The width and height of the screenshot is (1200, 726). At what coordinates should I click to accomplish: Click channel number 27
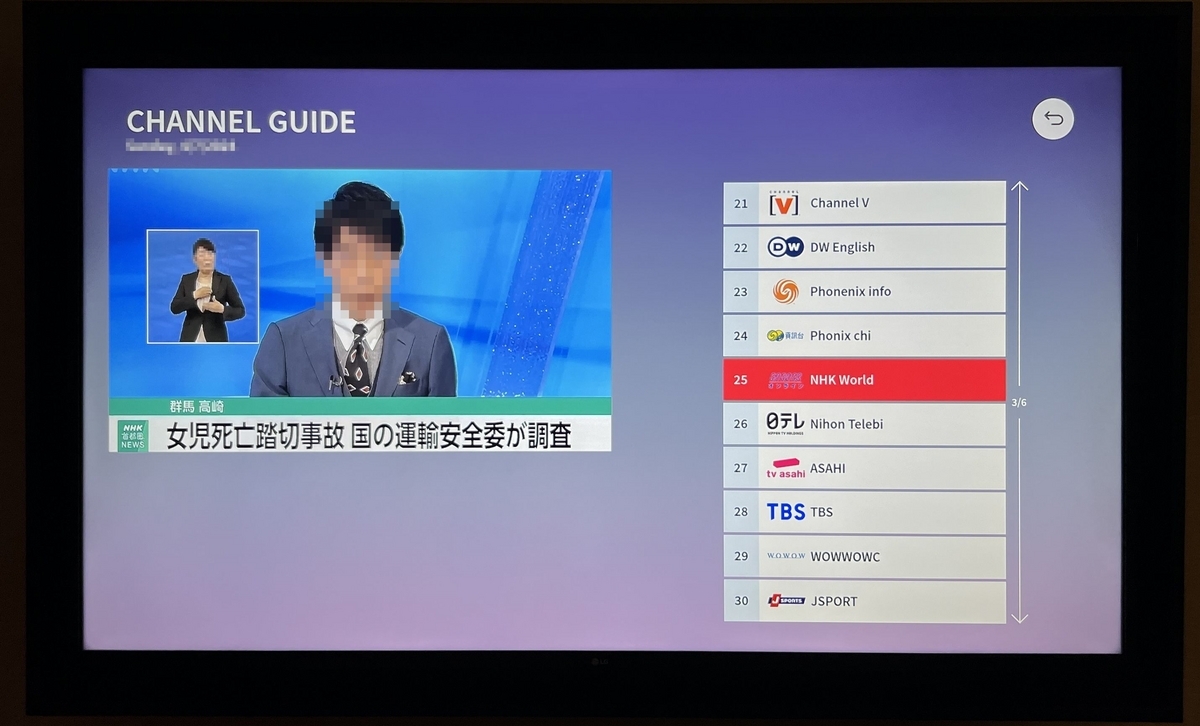(x=741, y=468)
